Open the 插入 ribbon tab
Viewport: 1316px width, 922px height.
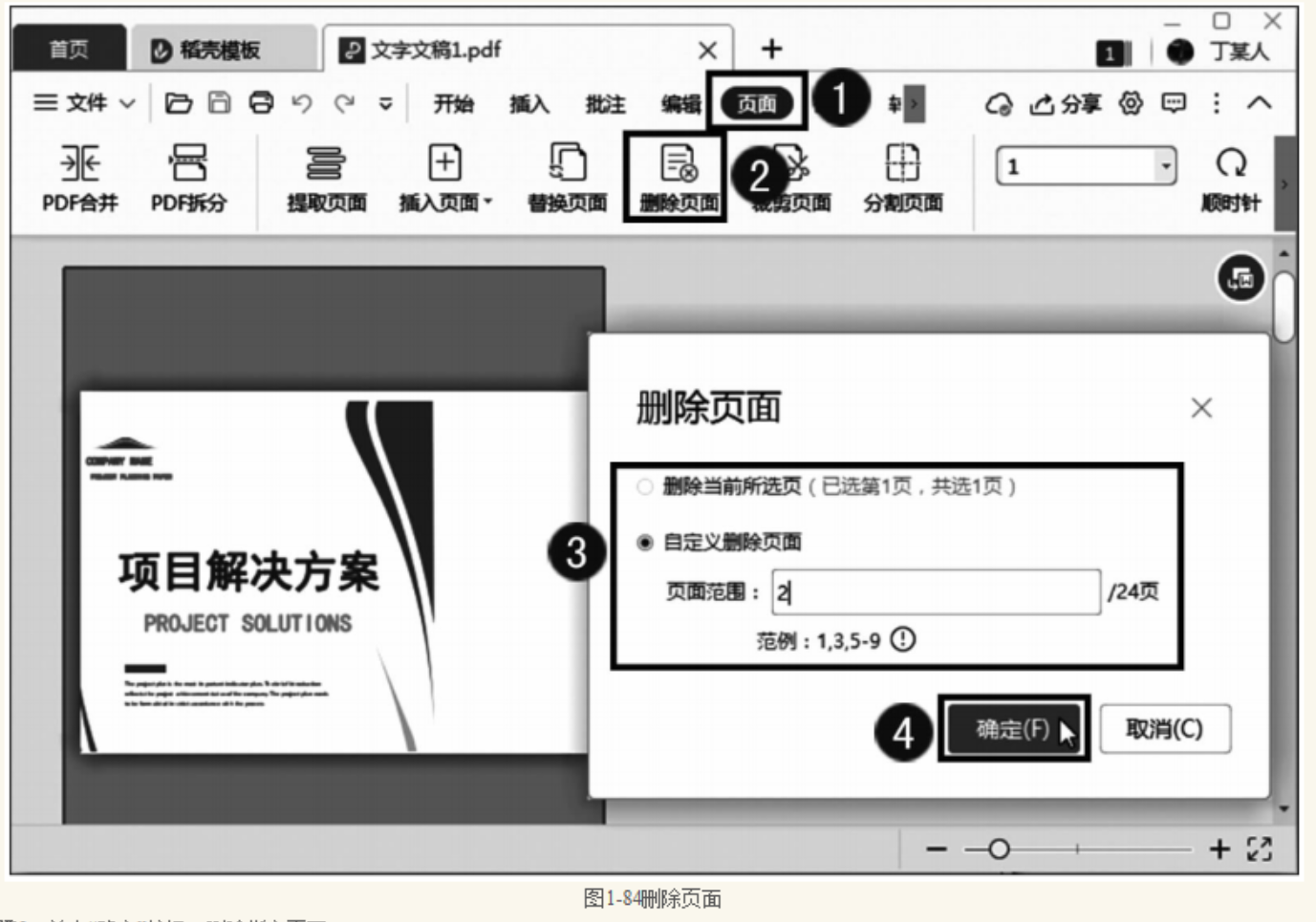pos(529,103)
